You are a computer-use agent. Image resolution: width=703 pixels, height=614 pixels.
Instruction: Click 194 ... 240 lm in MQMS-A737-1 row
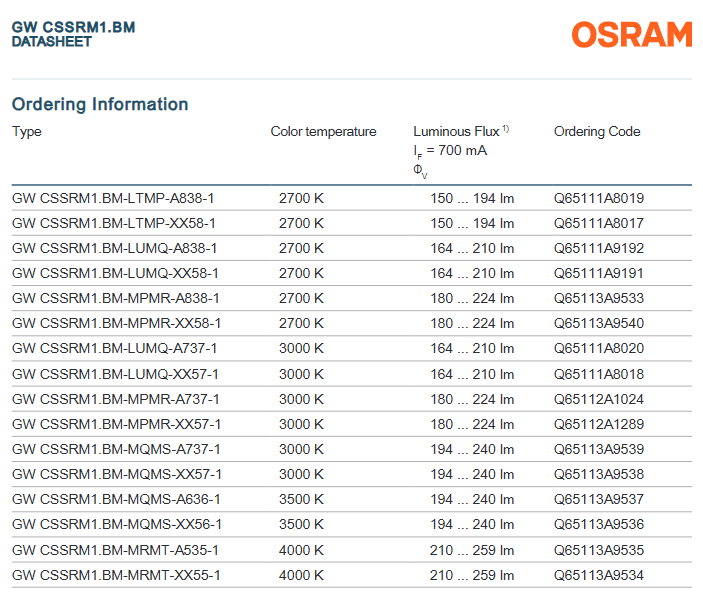pyautogui.click(x=472, y=449)
